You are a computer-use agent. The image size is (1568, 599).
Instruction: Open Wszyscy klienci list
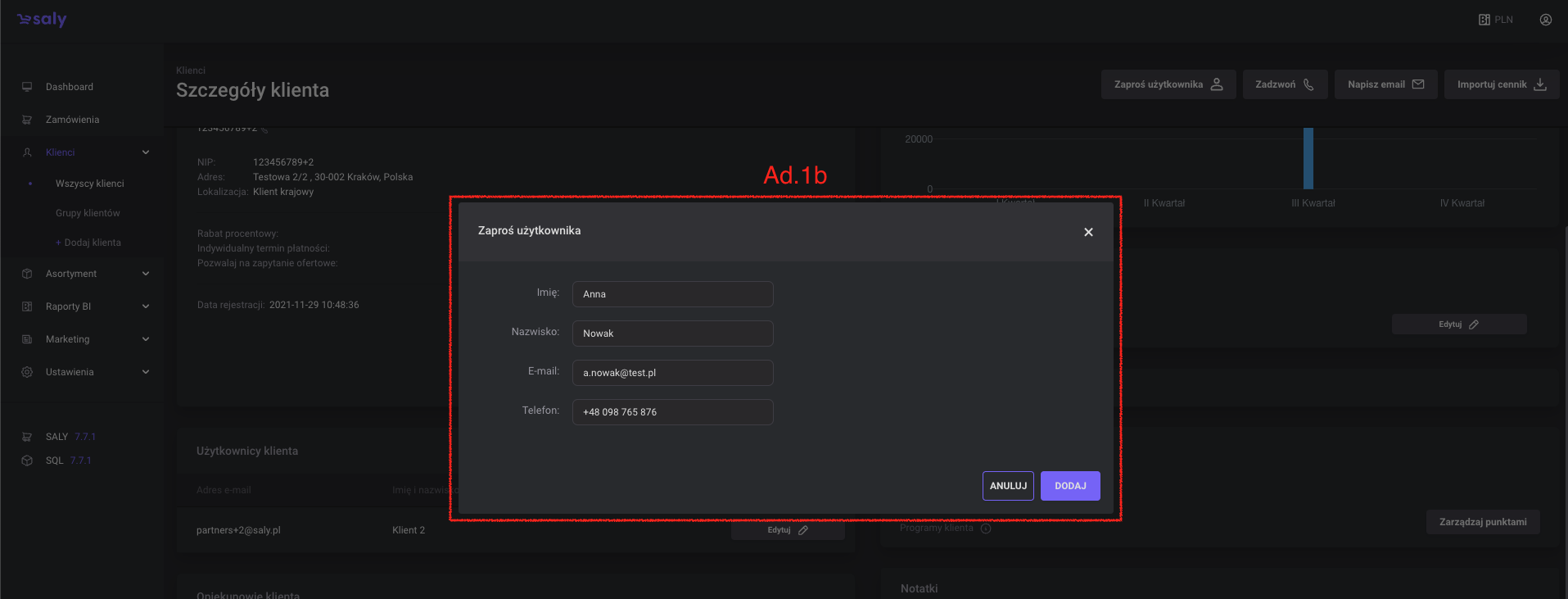(x=89, y=184)
